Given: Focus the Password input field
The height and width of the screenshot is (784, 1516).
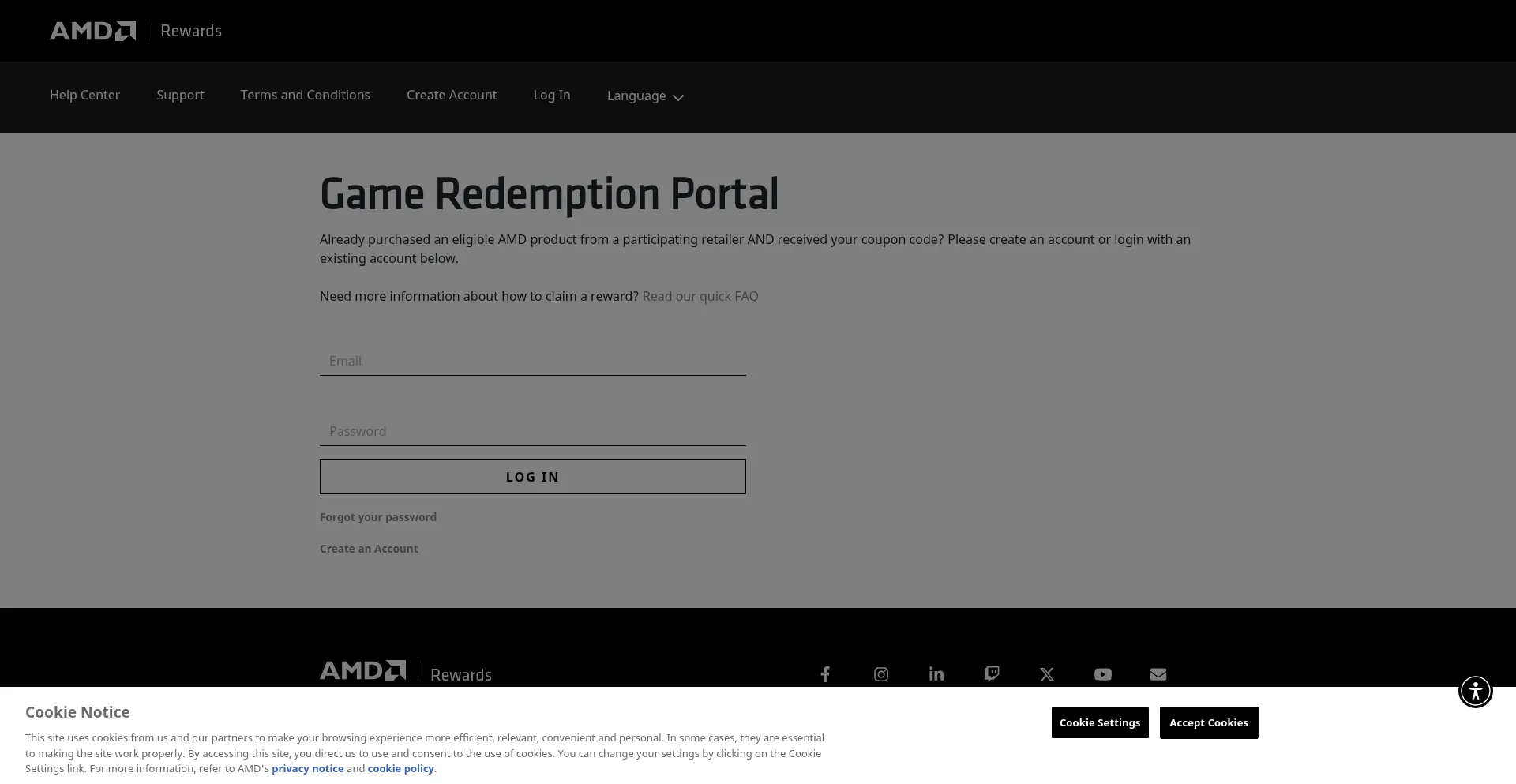Looking at the screenshot, I should 533,431.
